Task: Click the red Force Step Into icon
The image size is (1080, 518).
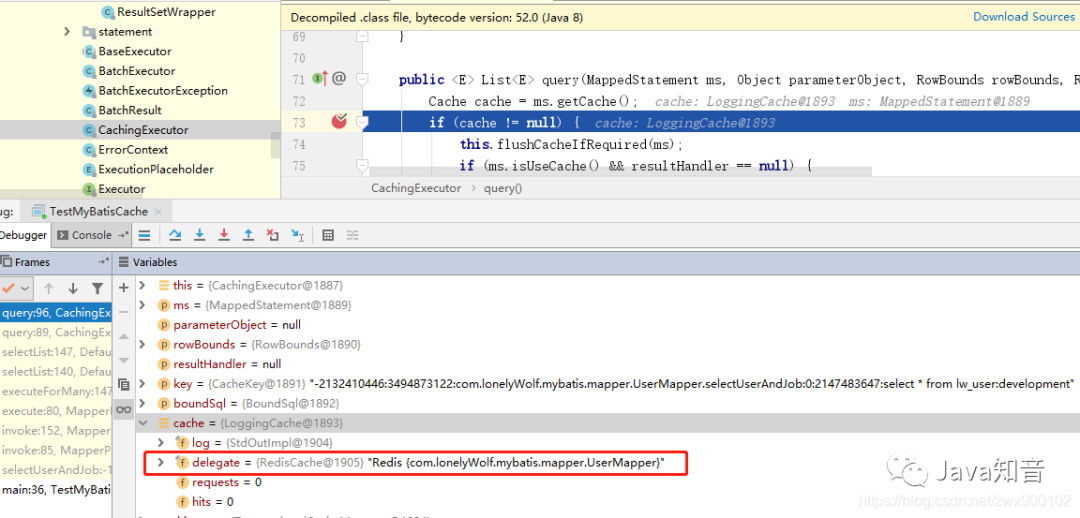Action: pos(224,235)
